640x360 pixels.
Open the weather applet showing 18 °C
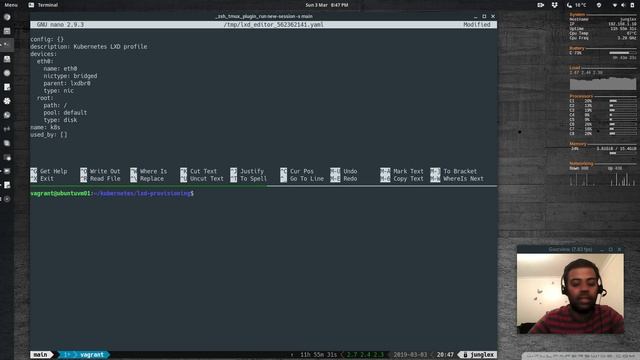tap(576, 5)
